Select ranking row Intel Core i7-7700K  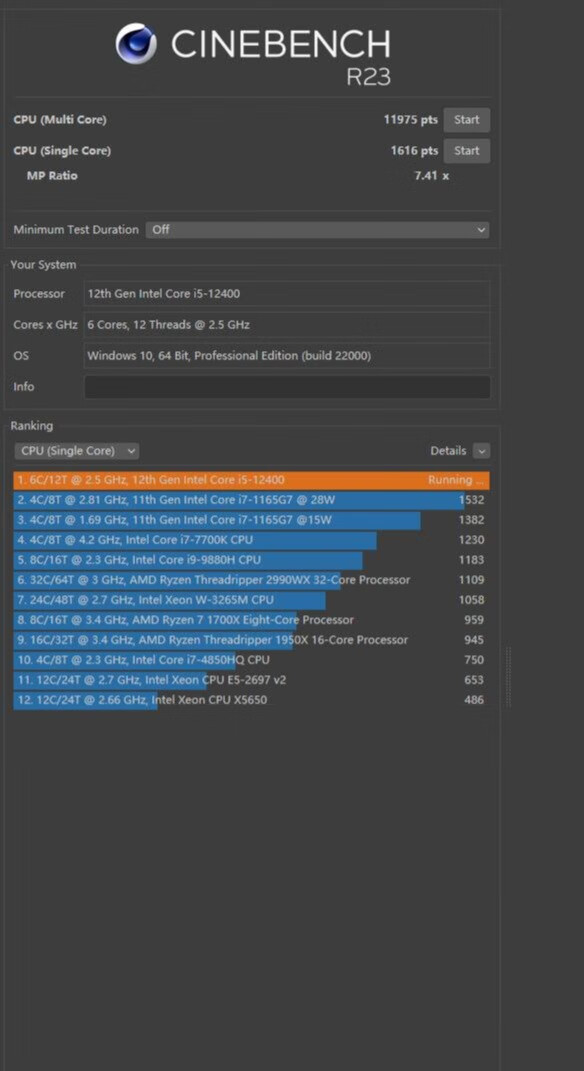[x=251, y=540]
